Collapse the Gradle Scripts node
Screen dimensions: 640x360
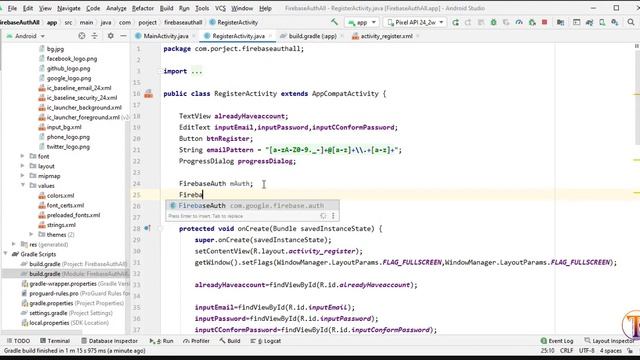(5, 254)
